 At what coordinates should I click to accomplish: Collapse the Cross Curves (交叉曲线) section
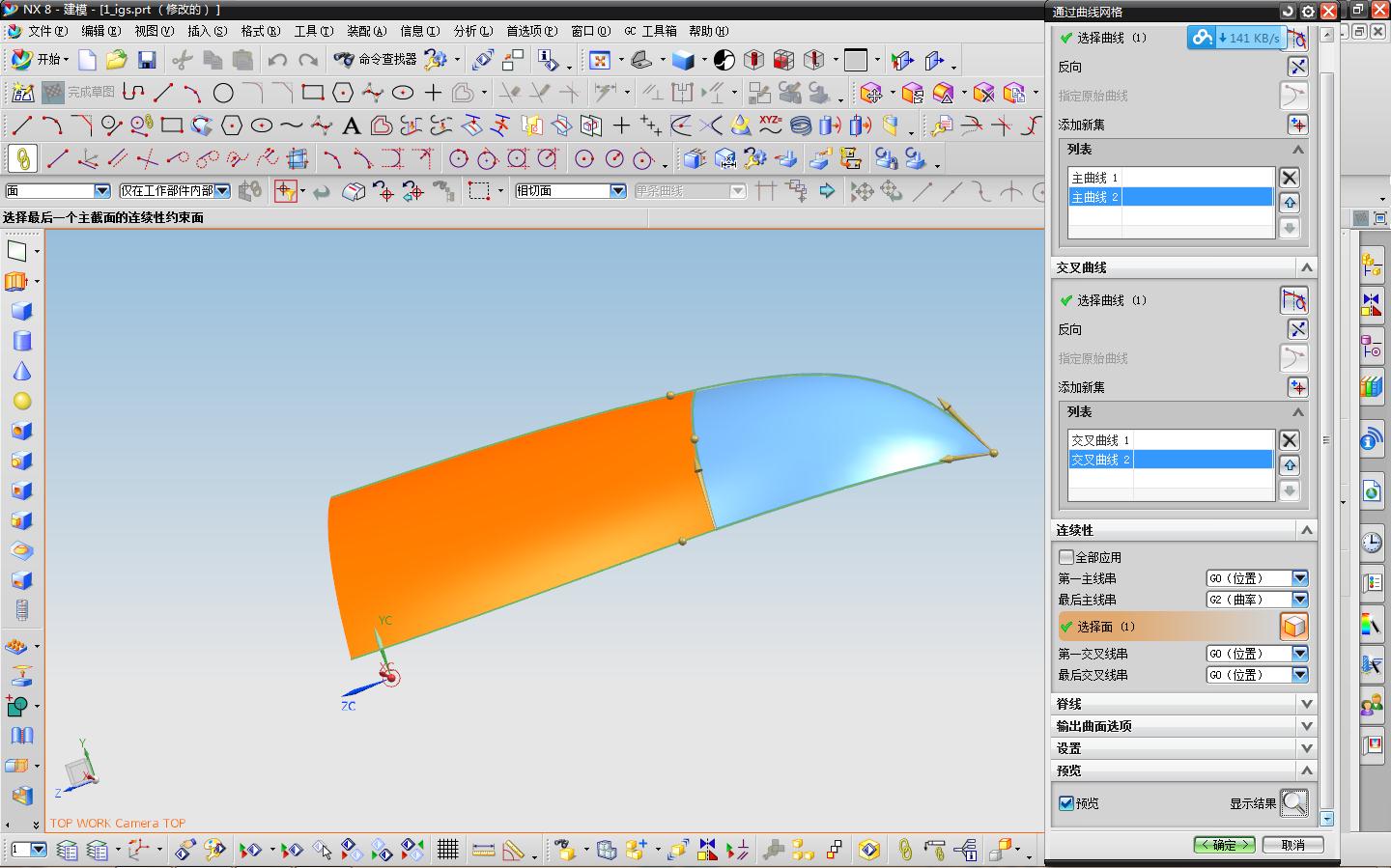click(x=1306, y=267)
